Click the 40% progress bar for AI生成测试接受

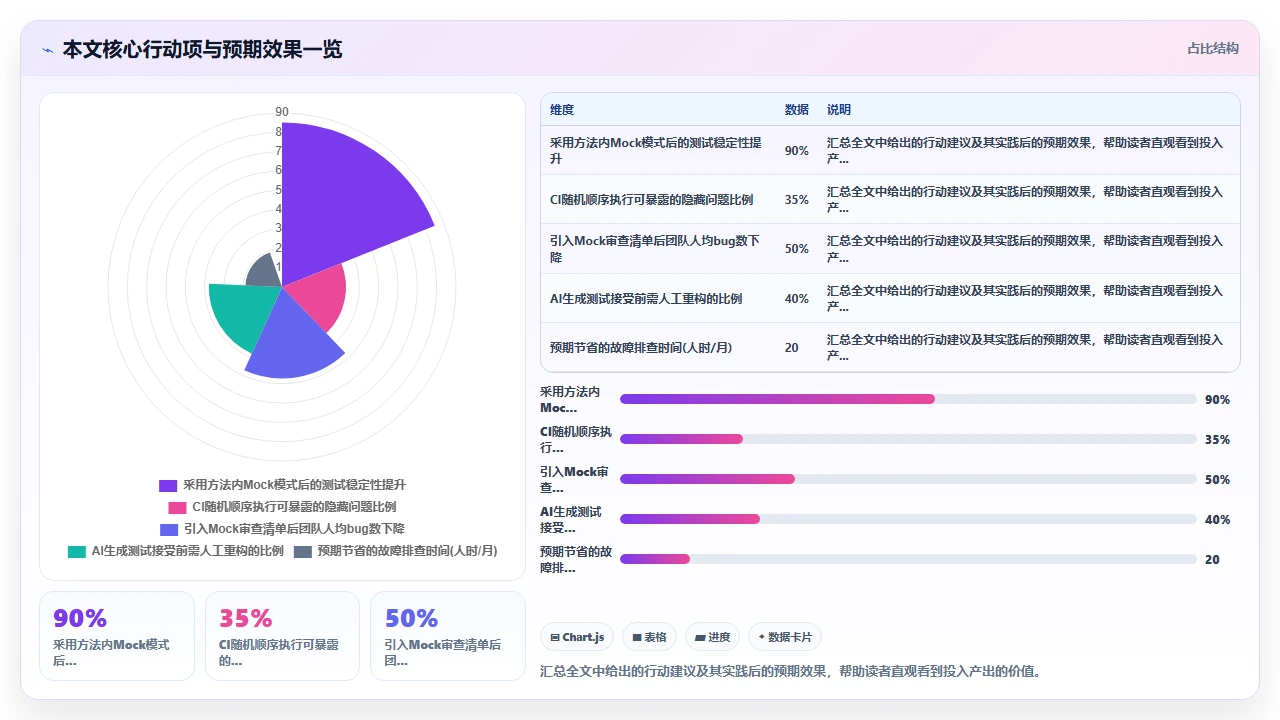(x=908, y=519)
